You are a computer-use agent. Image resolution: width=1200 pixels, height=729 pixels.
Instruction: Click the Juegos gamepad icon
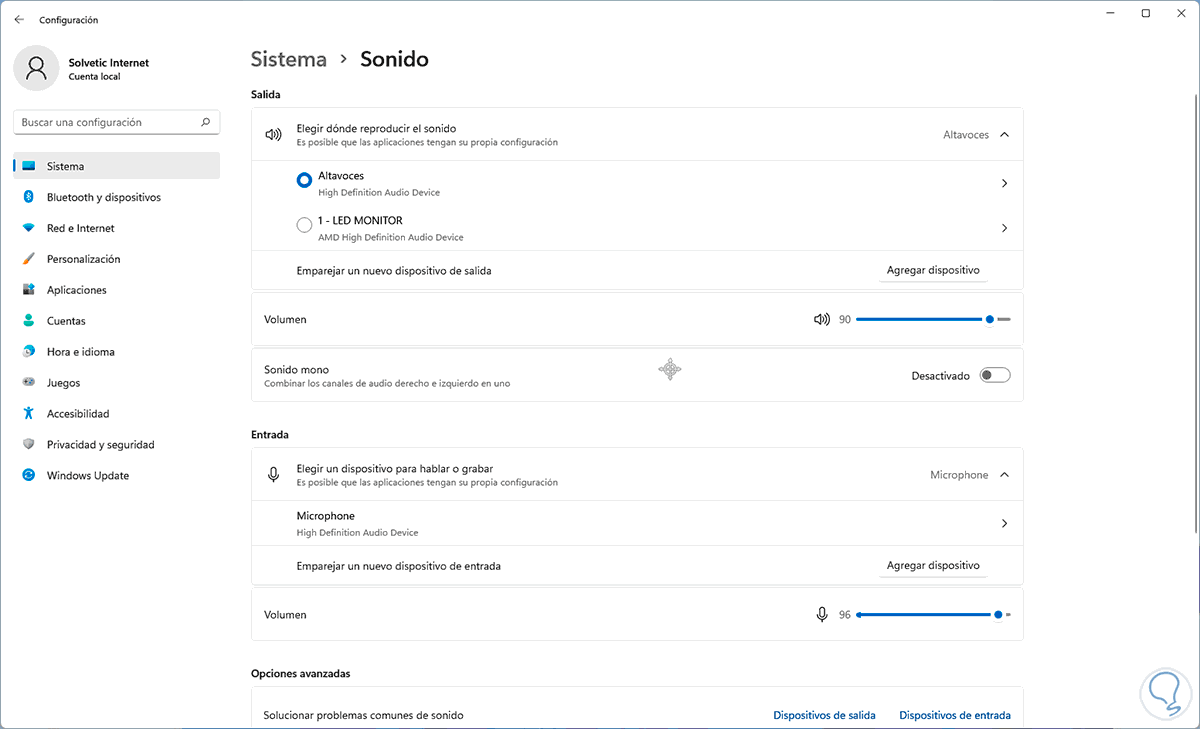point(29,383)
